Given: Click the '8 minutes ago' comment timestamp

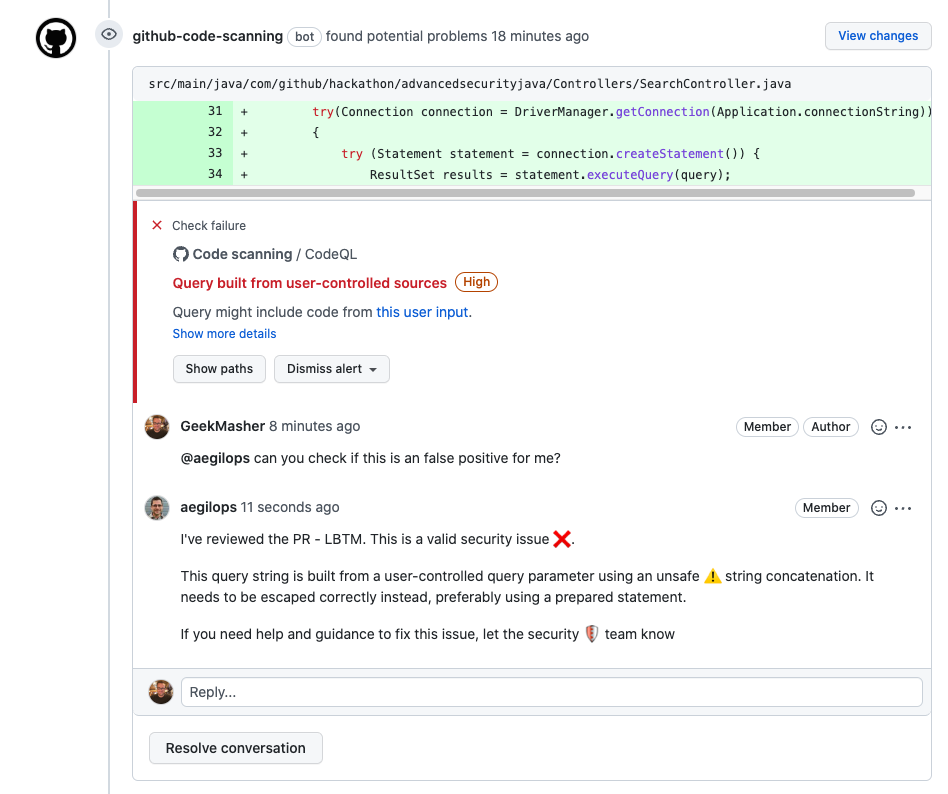Looking at the screenshot, I should click(314, 426).
